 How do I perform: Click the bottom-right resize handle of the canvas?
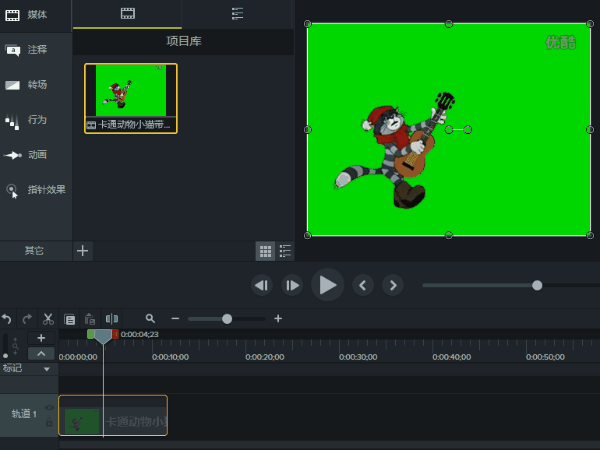point(590,235)
